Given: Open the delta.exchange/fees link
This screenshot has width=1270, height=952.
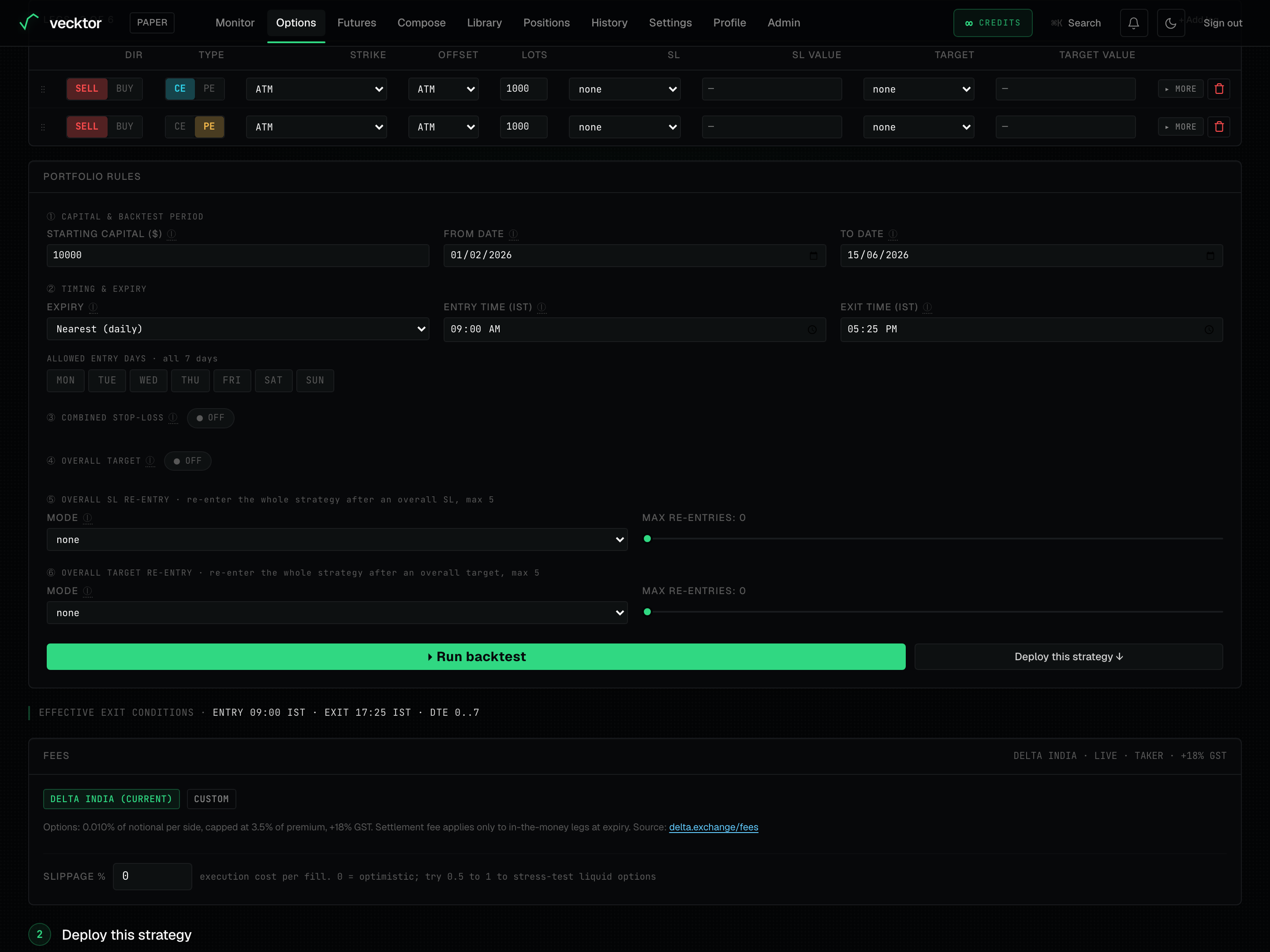Looking at the screenshot, I should tap(713, 827).
